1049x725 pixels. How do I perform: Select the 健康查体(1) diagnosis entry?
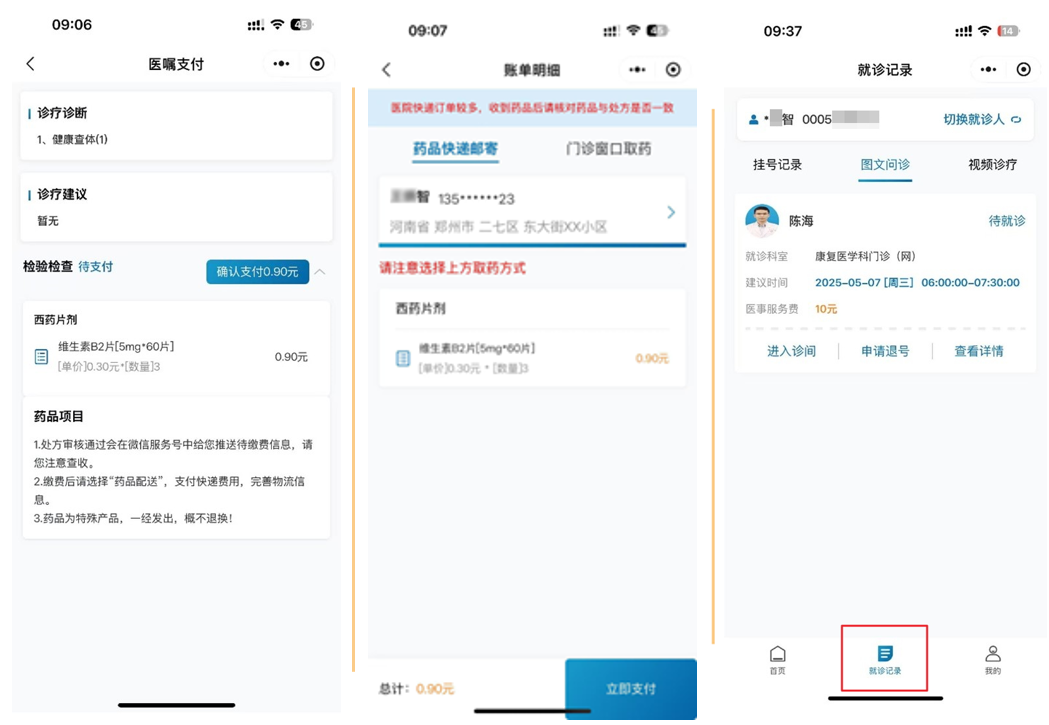[x=72, y=139]
